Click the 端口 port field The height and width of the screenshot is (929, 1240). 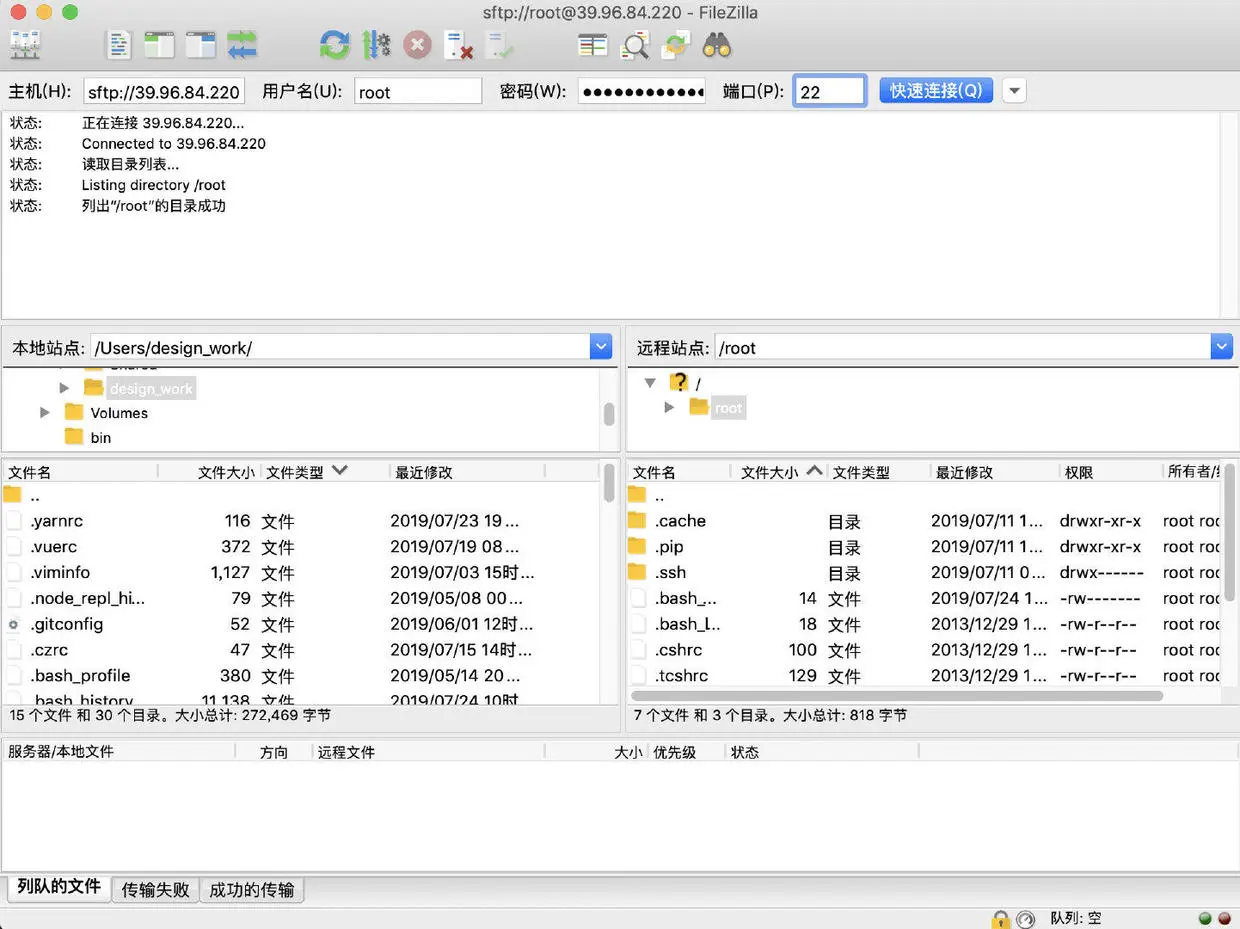(830, 92)
